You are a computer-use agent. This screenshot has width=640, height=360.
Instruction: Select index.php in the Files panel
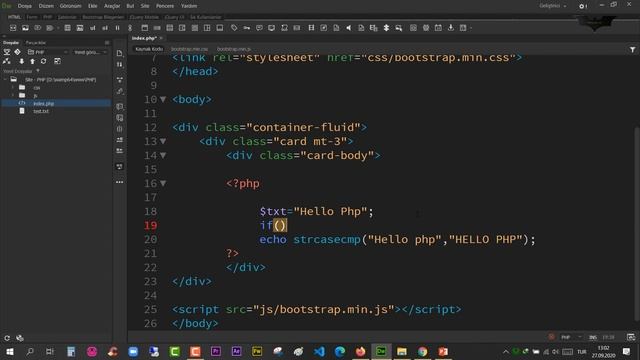(x=56, y=104)
